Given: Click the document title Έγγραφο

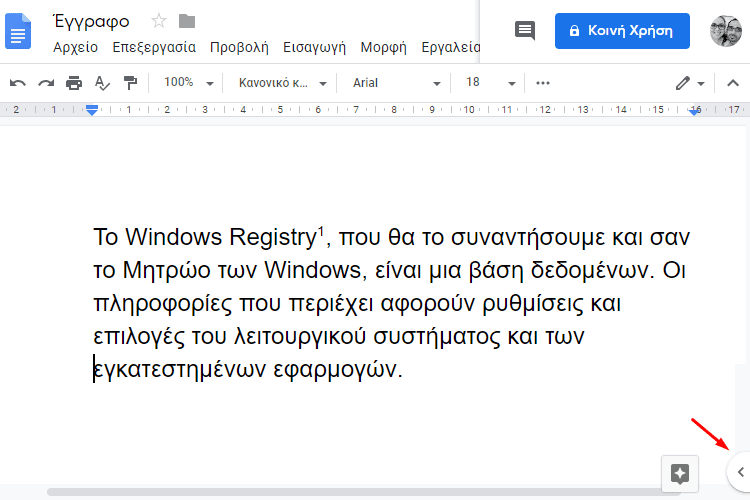Looking at the screenshot, I should pos(91,21).
